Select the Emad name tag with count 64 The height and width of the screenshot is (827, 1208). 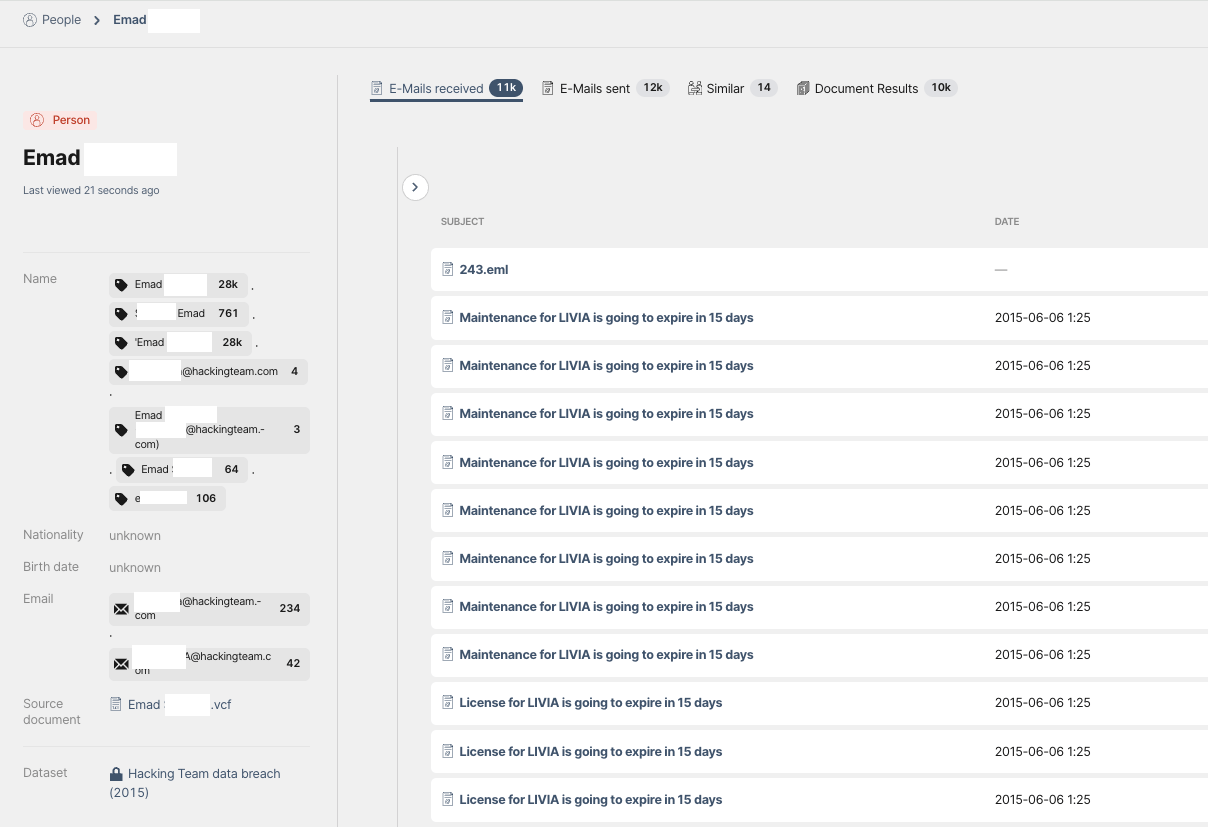(x=182, y=469)
